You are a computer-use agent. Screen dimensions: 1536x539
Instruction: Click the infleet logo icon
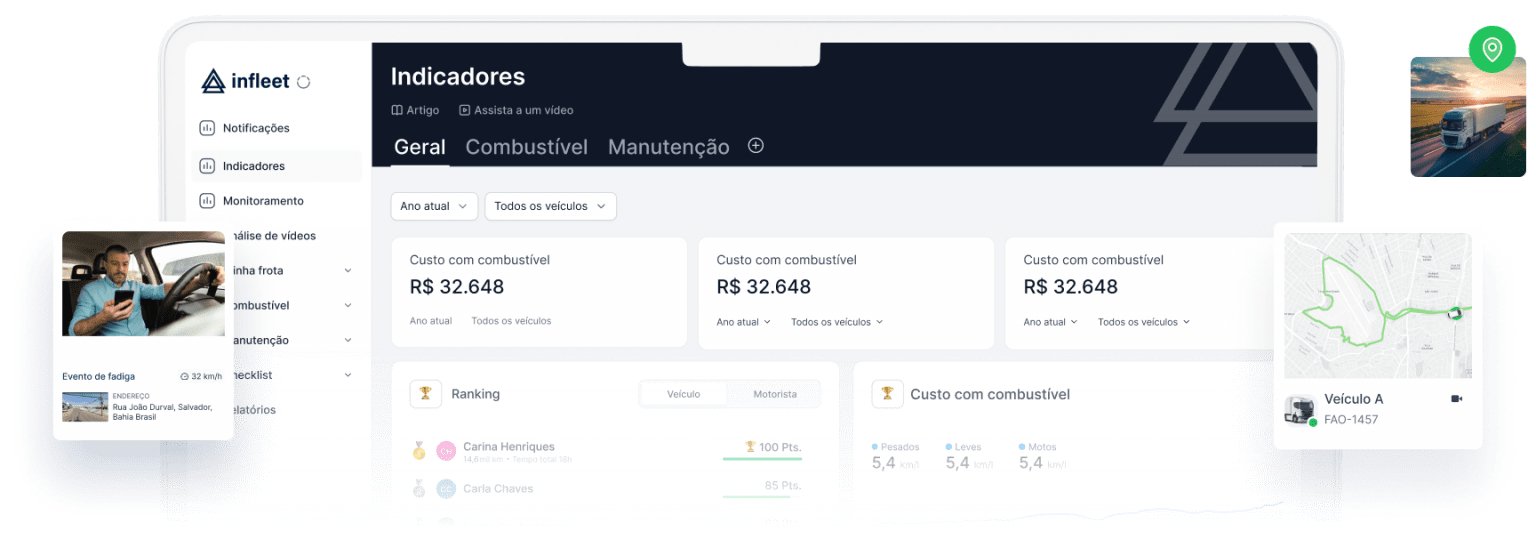click(x=213, y=81)
